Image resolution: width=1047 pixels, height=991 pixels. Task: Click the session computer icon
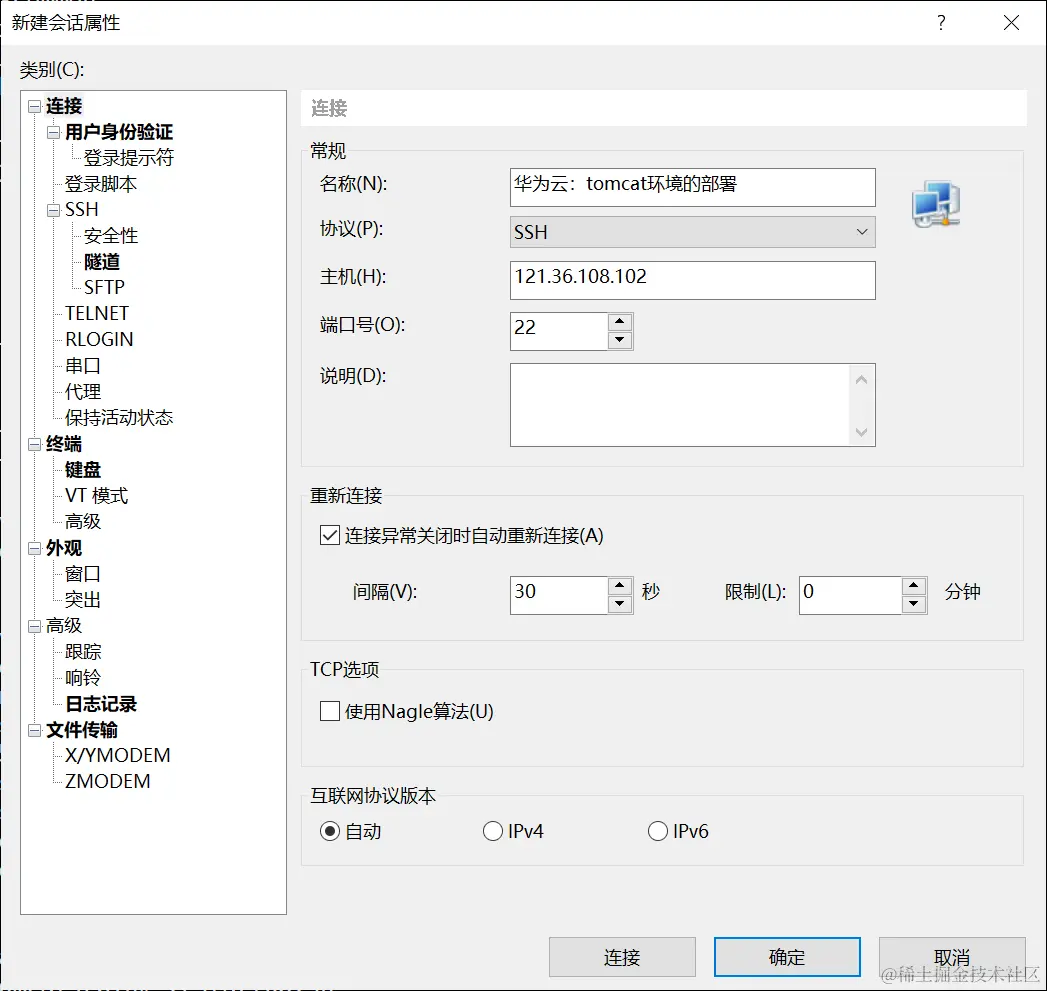935,203
